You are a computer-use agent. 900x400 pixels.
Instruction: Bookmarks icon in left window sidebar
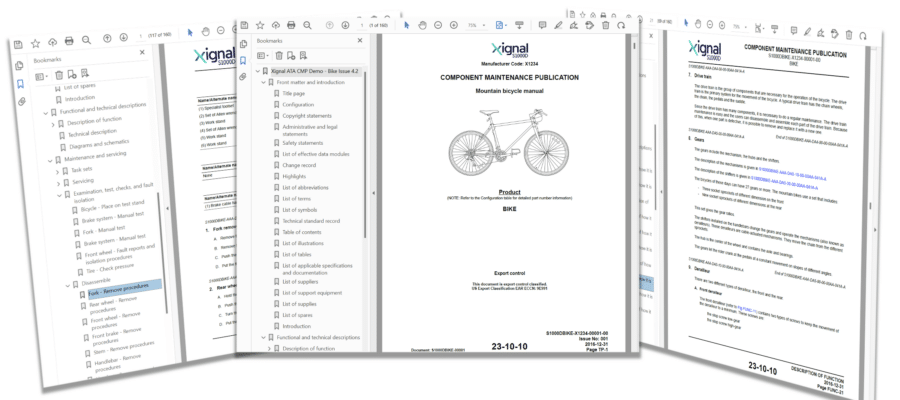pyautogui.click(x=20, y=84)
